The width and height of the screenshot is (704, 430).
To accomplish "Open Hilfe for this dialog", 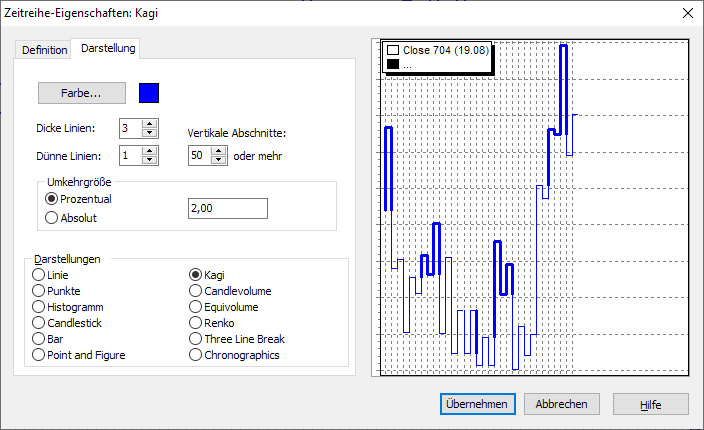I will 651,404.
